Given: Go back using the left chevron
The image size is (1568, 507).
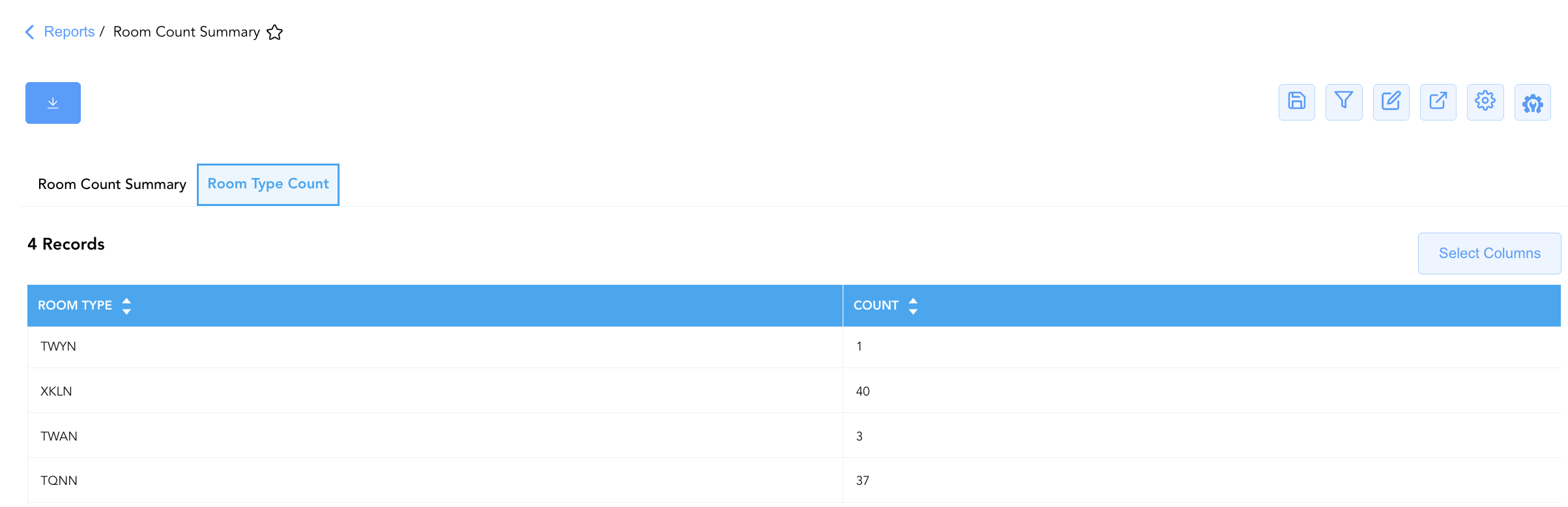Looking at the screenshot, I should [x=29, y=32].
